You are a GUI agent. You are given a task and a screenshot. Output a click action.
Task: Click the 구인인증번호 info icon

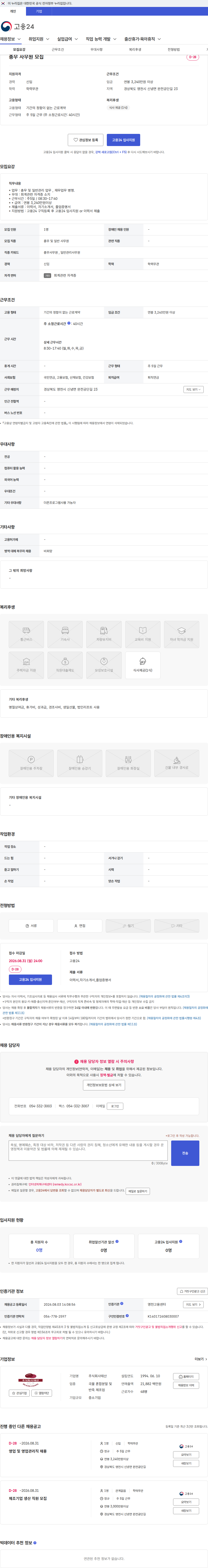pyautogui.click(x=127, y=1315)
